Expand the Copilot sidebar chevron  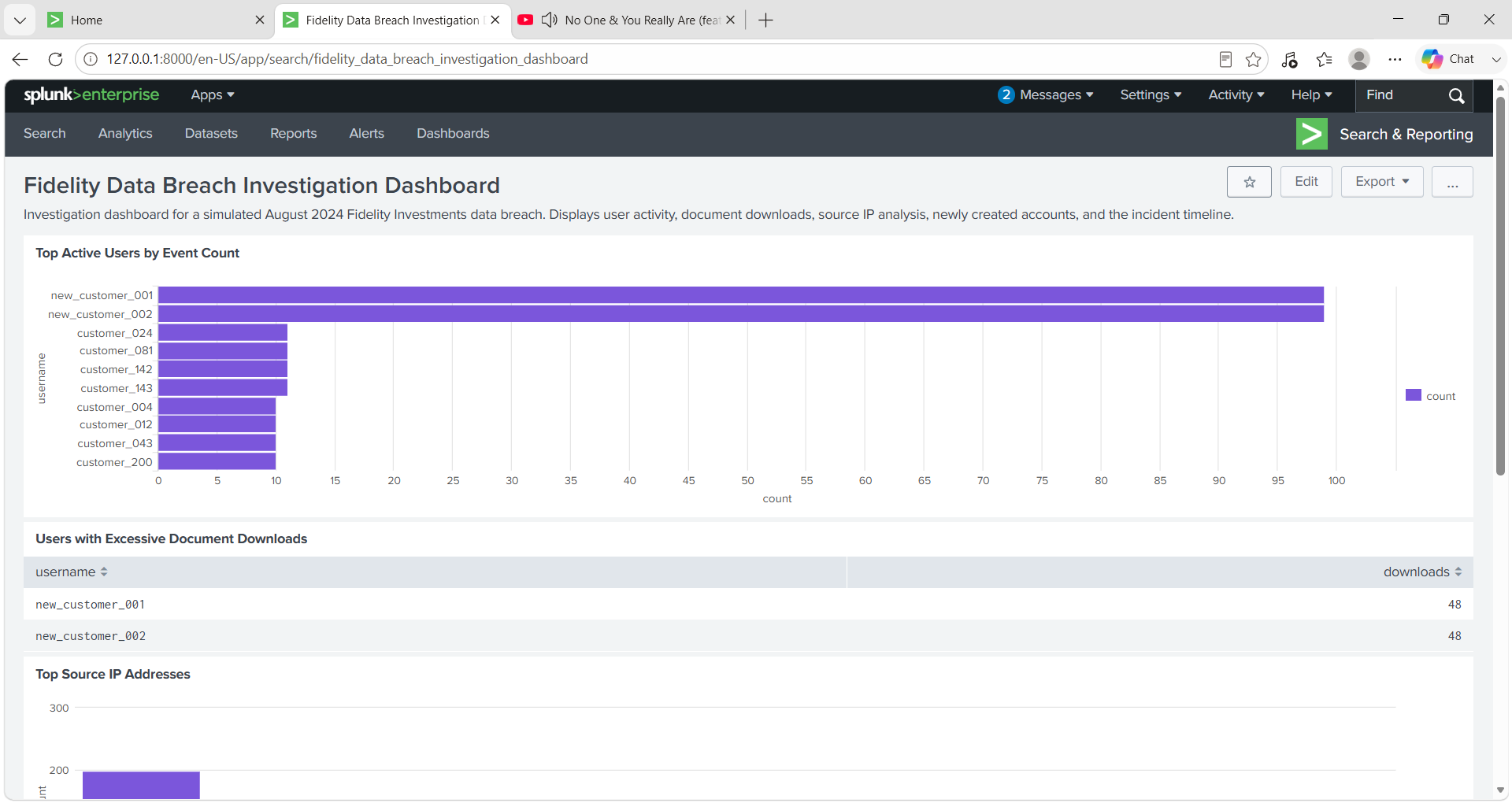[x=1496, y=59]
